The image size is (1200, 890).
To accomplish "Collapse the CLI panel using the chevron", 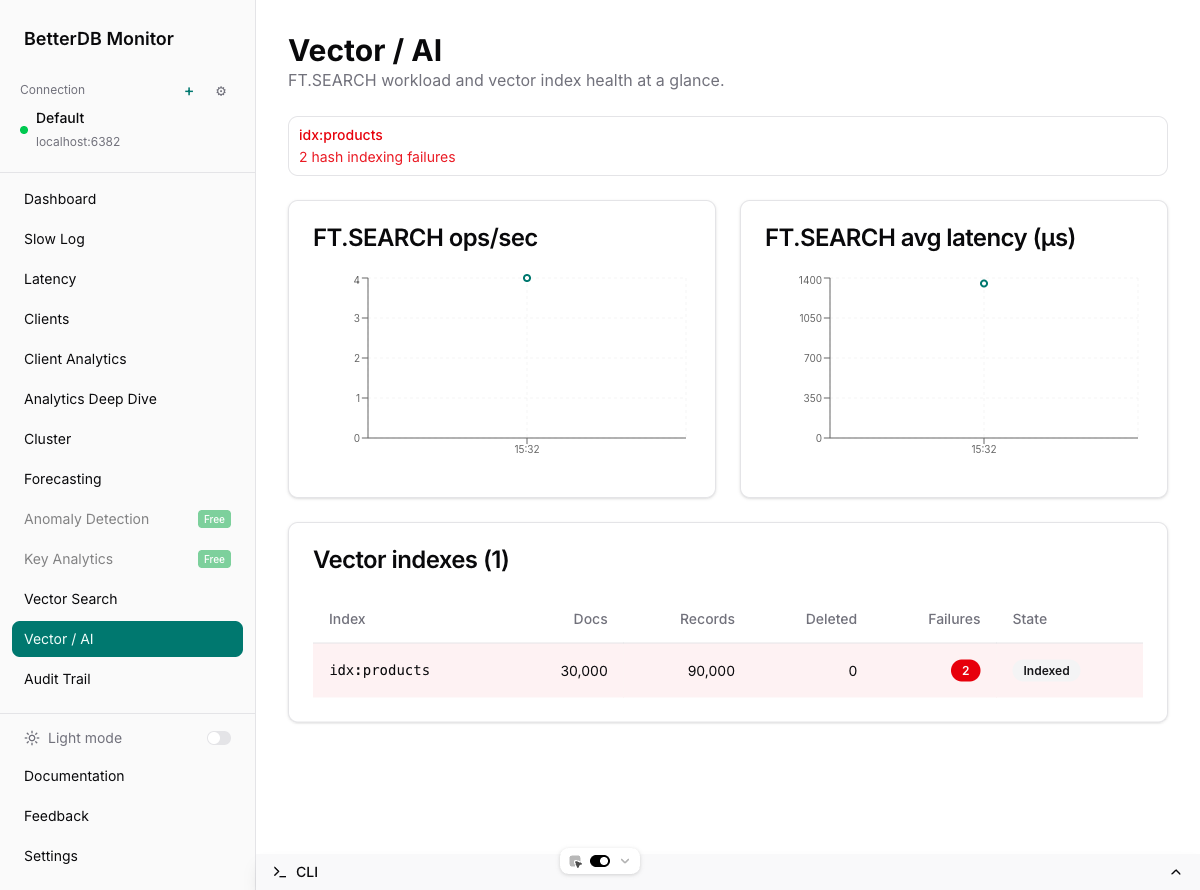I will pyautogui.click(x=1176, y=871).
